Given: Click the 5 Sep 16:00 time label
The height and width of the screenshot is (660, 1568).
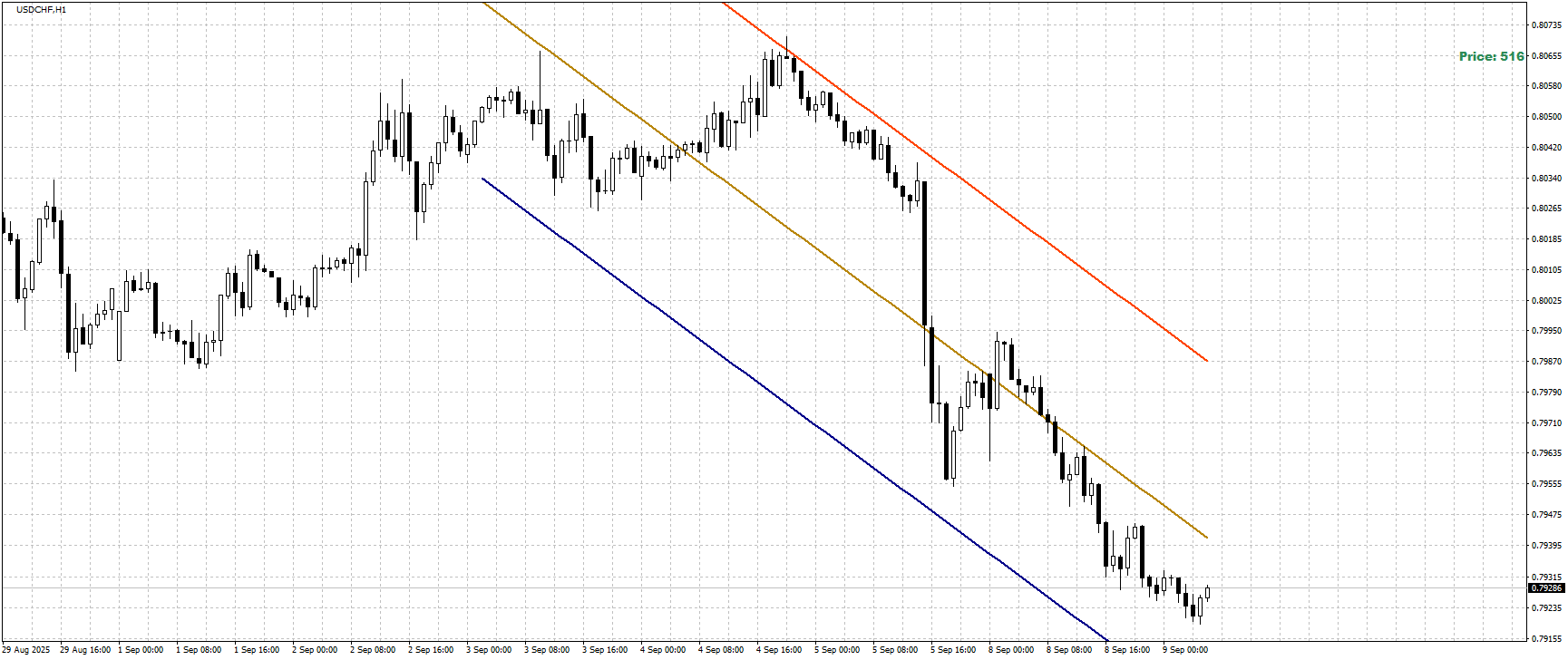Looking at the screenshot, I should 953,650.
